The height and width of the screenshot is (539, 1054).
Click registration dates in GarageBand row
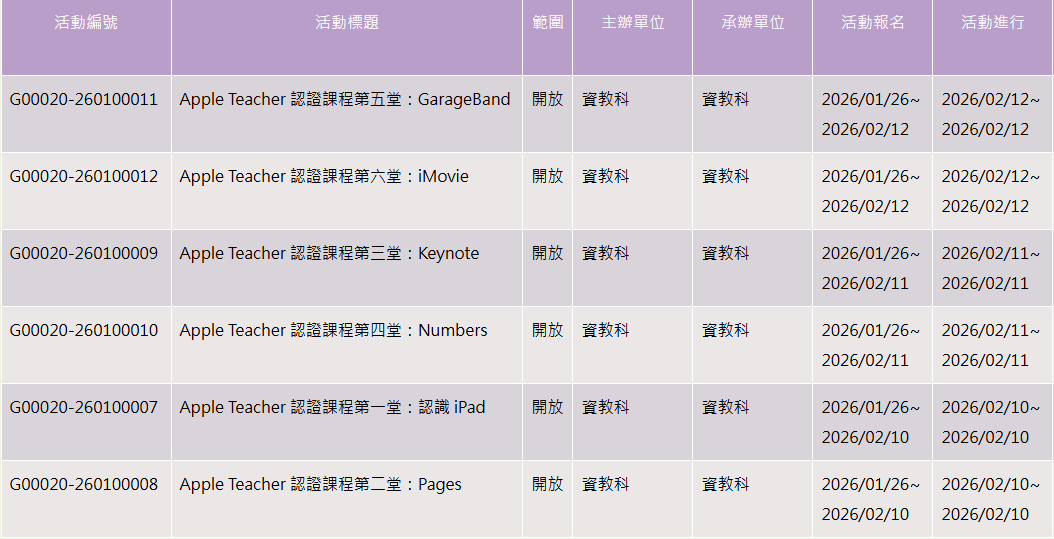pos(871,114)
